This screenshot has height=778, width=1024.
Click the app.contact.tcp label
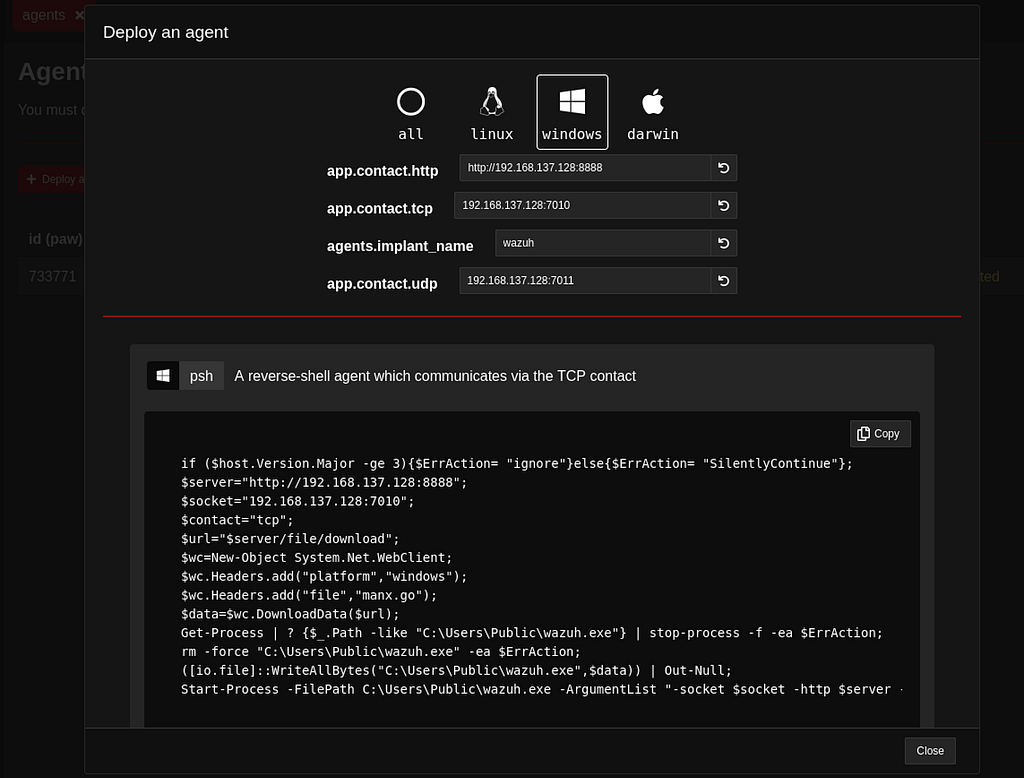[379, 208]
